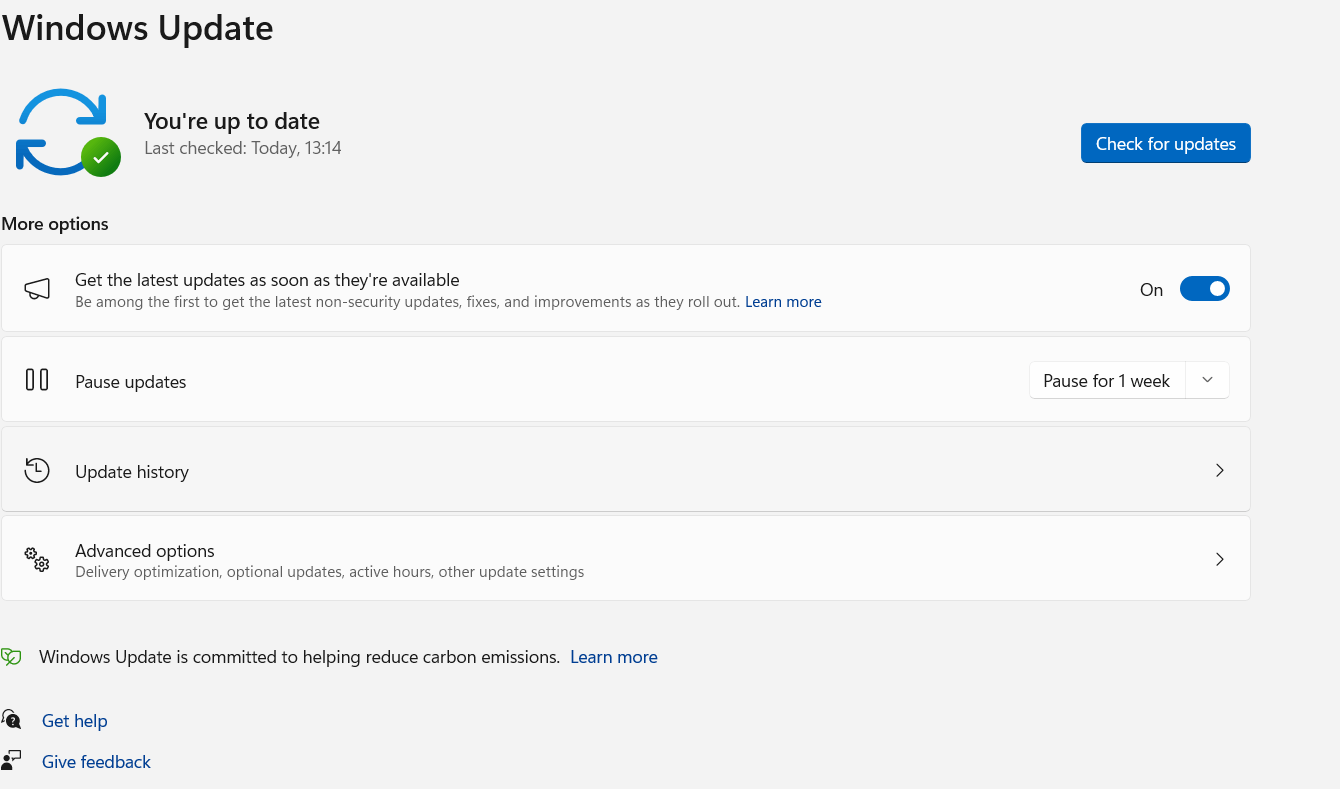The image size is (1340, 789).
Task: Click the Advanced options label
Action: (x=145, y=550)
